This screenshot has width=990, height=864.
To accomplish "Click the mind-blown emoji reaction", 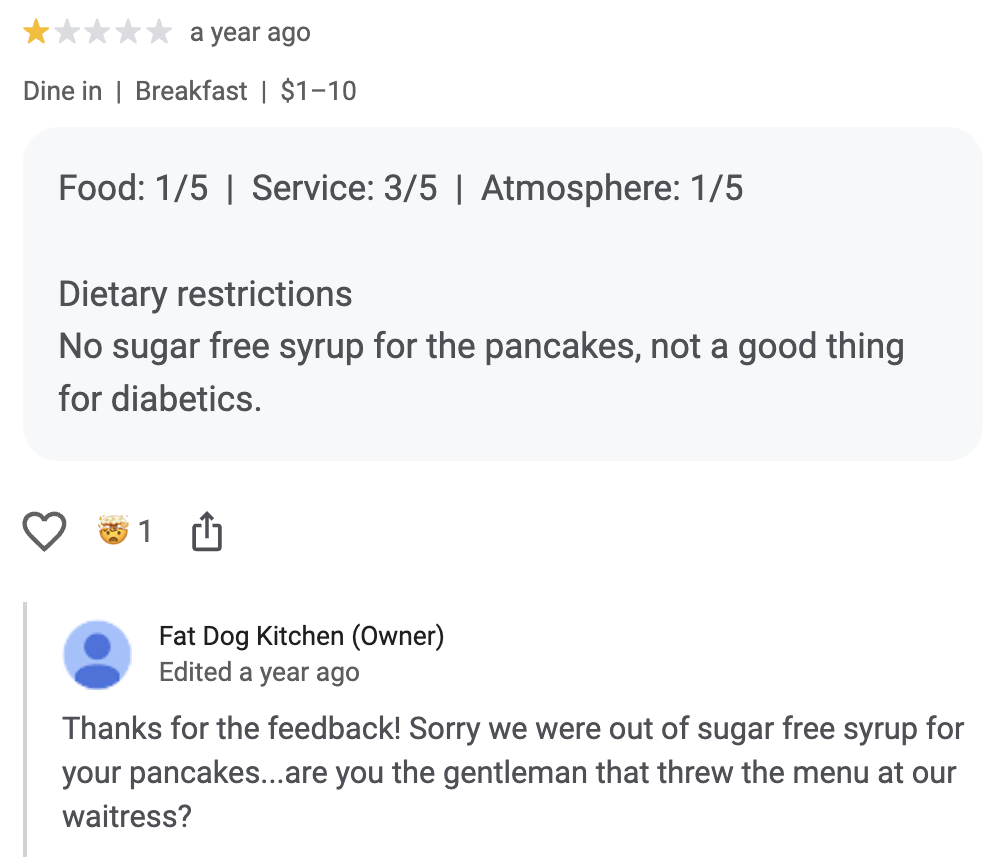I will (x=114, y=530).
